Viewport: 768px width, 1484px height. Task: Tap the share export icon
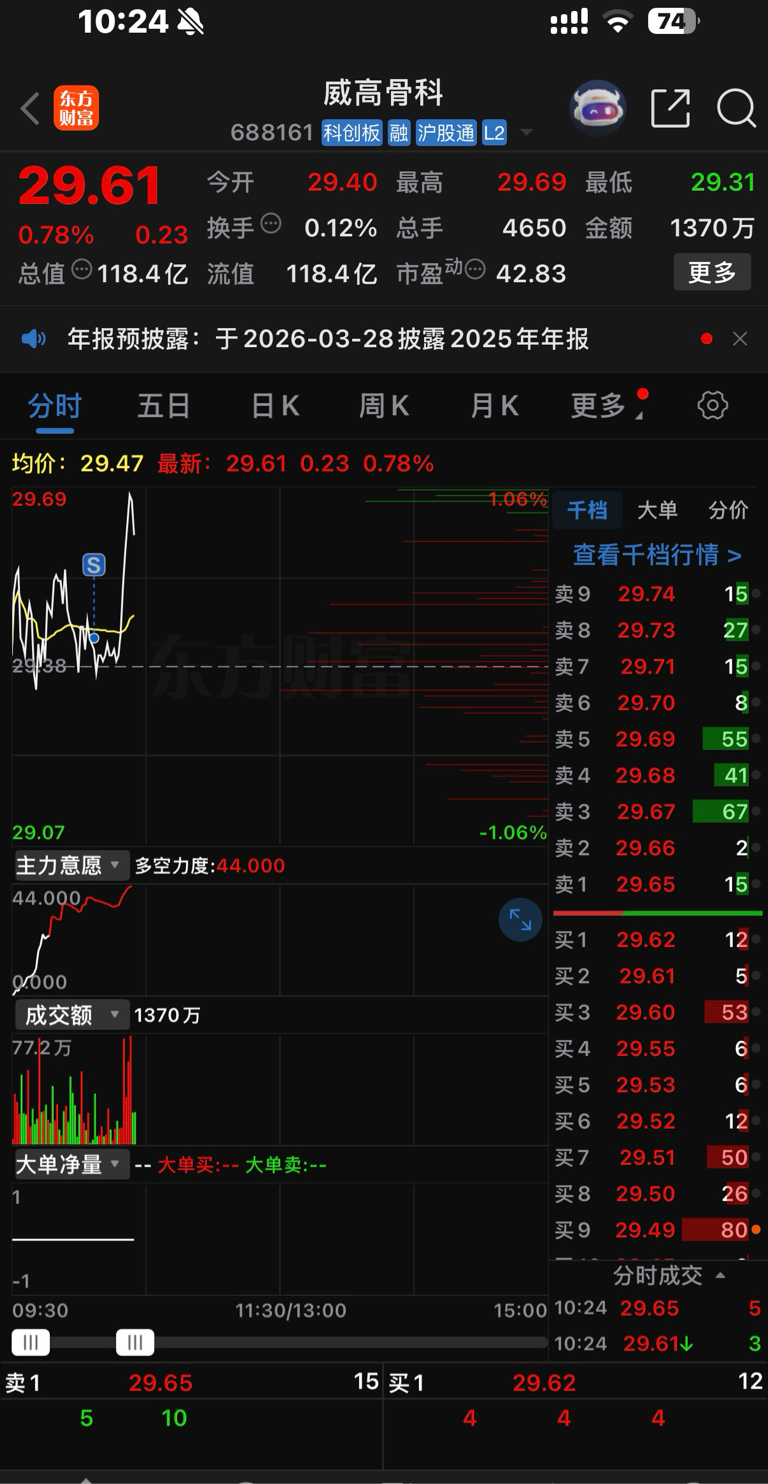(x=670, y=107)
